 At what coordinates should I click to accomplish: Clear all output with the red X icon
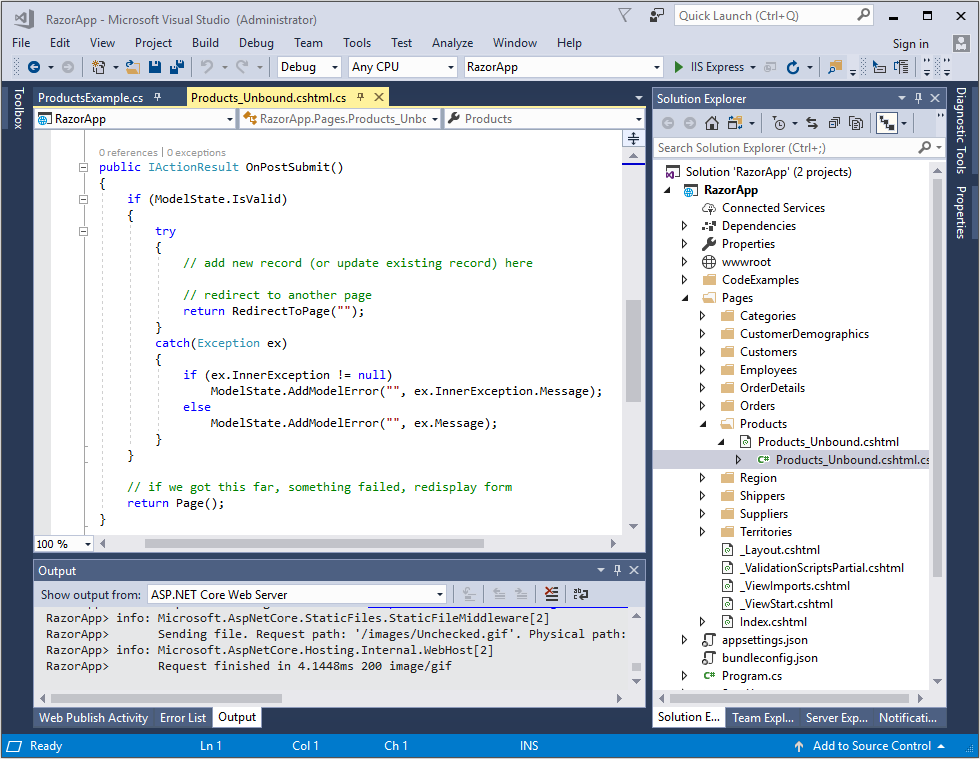(x=551, y=594)
